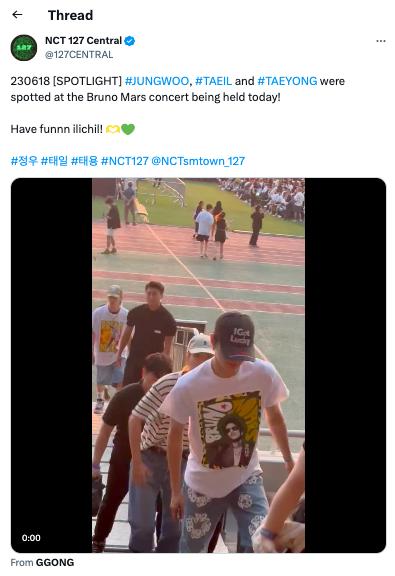Open the #JUNGWOO hashtag
The height and width of the screenshot is (576, 395).
pos(157,81)
